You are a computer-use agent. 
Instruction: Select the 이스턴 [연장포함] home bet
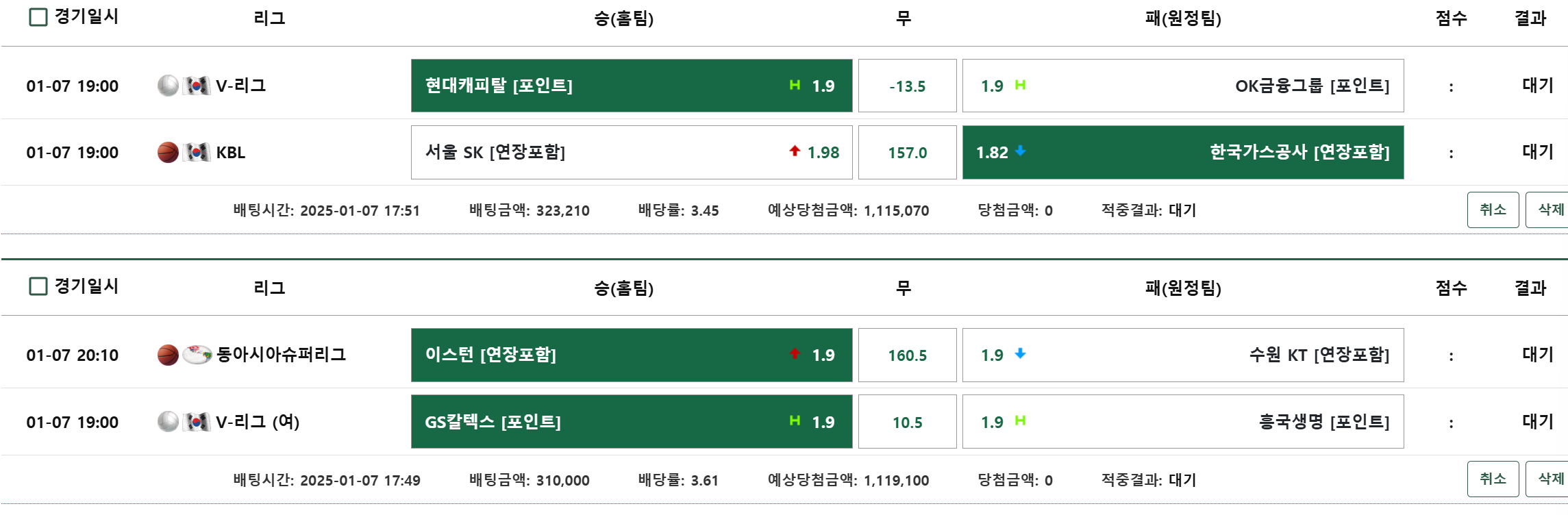[631, 355]
